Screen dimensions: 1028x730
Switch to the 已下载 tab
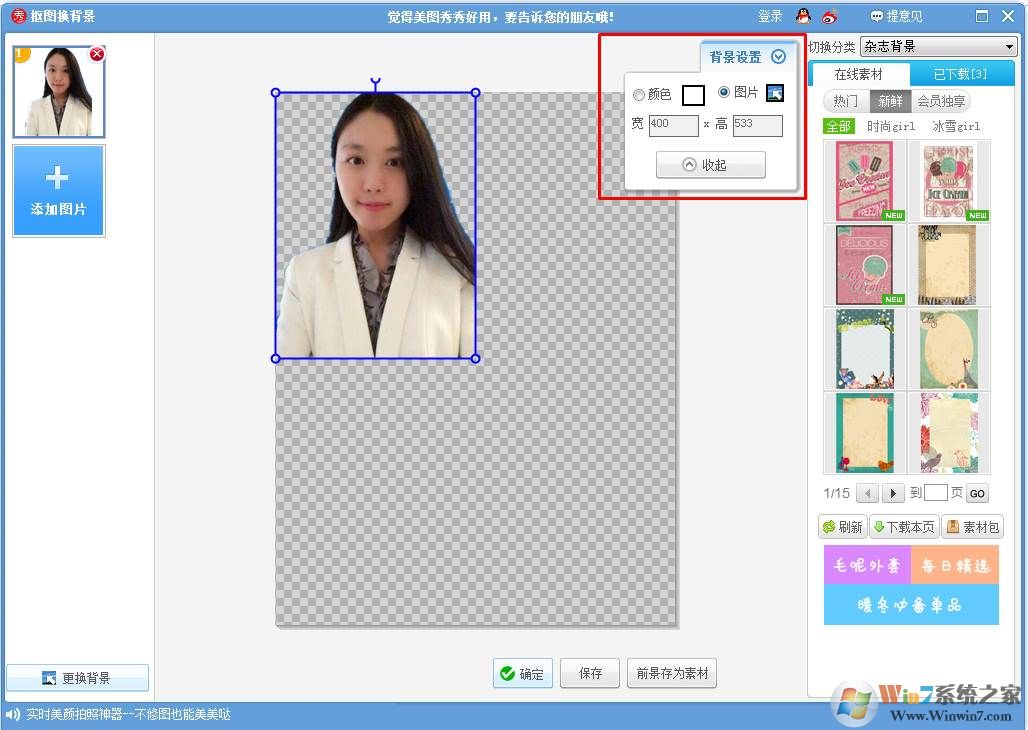960,74
